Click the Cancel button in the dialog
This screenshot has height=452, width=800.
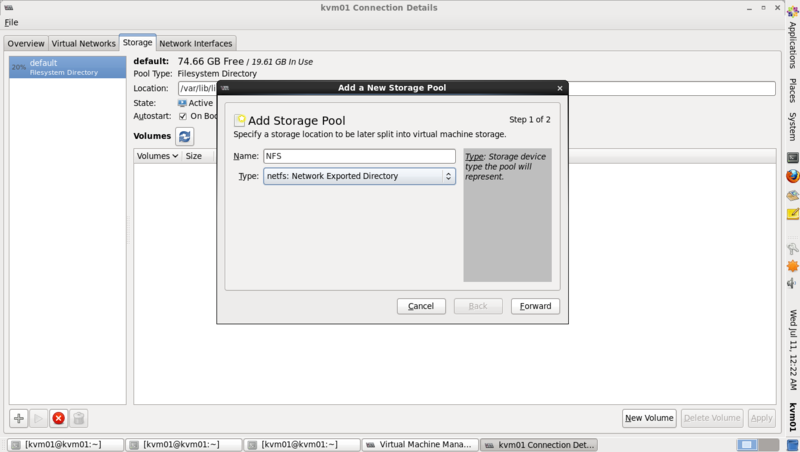(421, 306)
